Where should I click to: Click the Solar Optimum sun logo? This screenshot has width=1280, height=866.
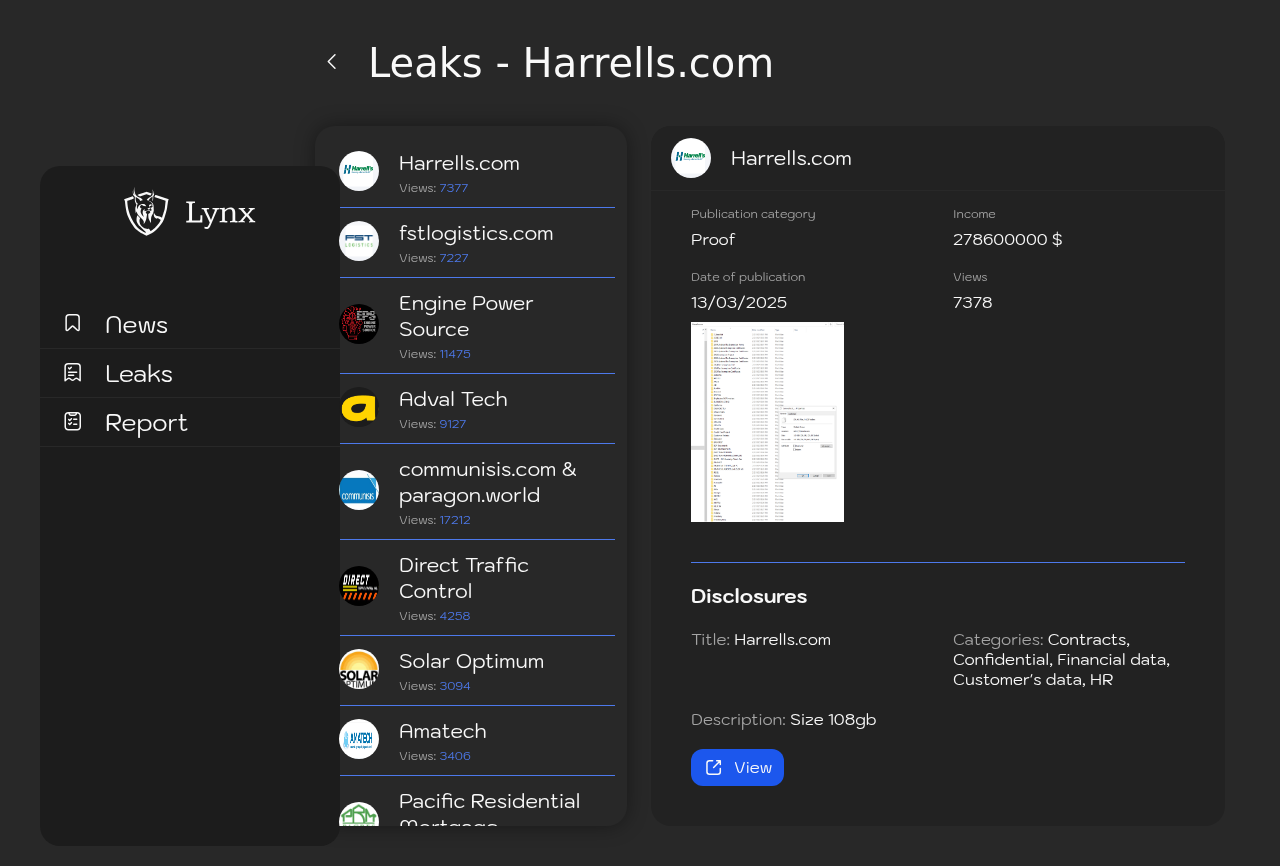359,669
